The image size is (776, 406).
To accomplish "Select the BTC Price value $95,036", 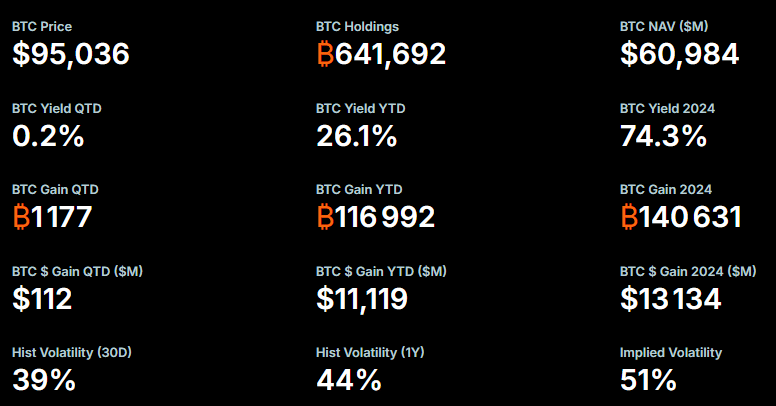I will point(71,54).
